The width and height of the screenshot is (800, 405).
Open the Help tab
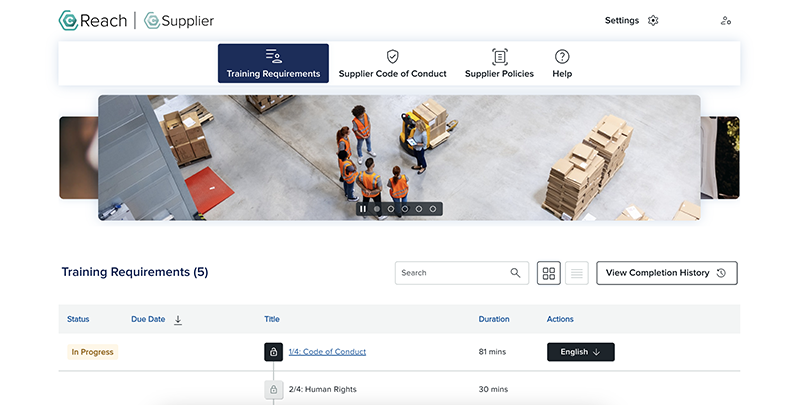(x=562, y=64)
